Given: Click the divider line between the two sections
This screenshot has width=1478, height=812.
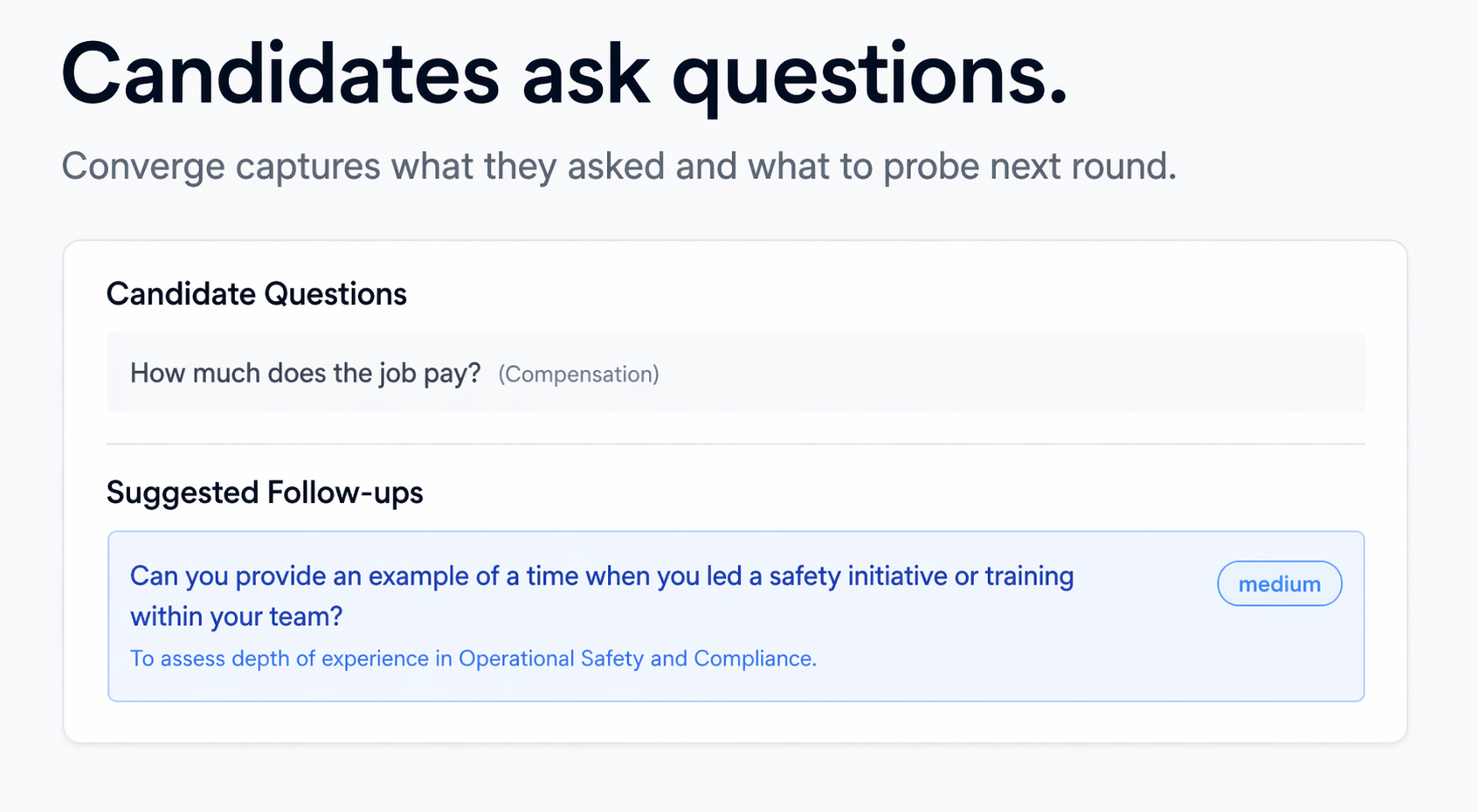Looking at the screenshot, I should click(x=736, y=444).
